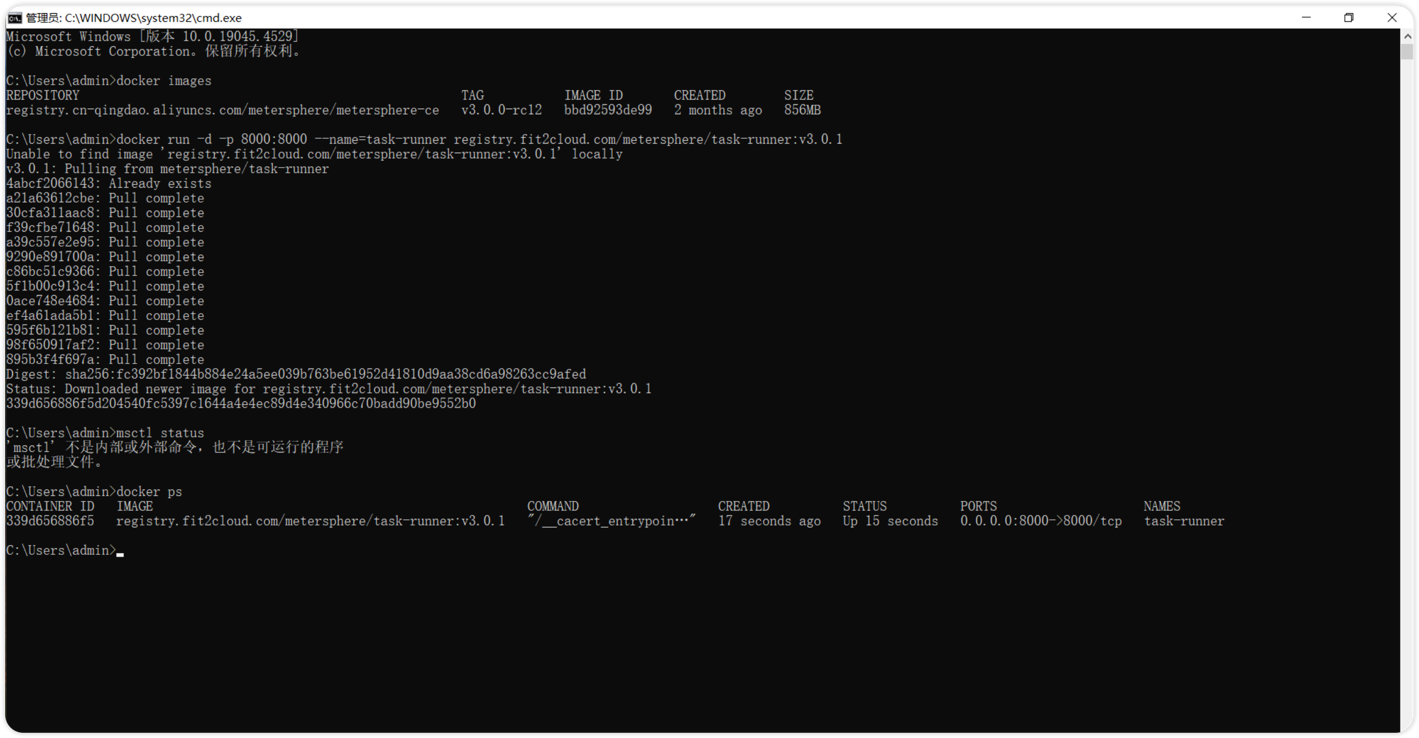
Task: Close the cmd.exe window
Action: (1392, 17)
